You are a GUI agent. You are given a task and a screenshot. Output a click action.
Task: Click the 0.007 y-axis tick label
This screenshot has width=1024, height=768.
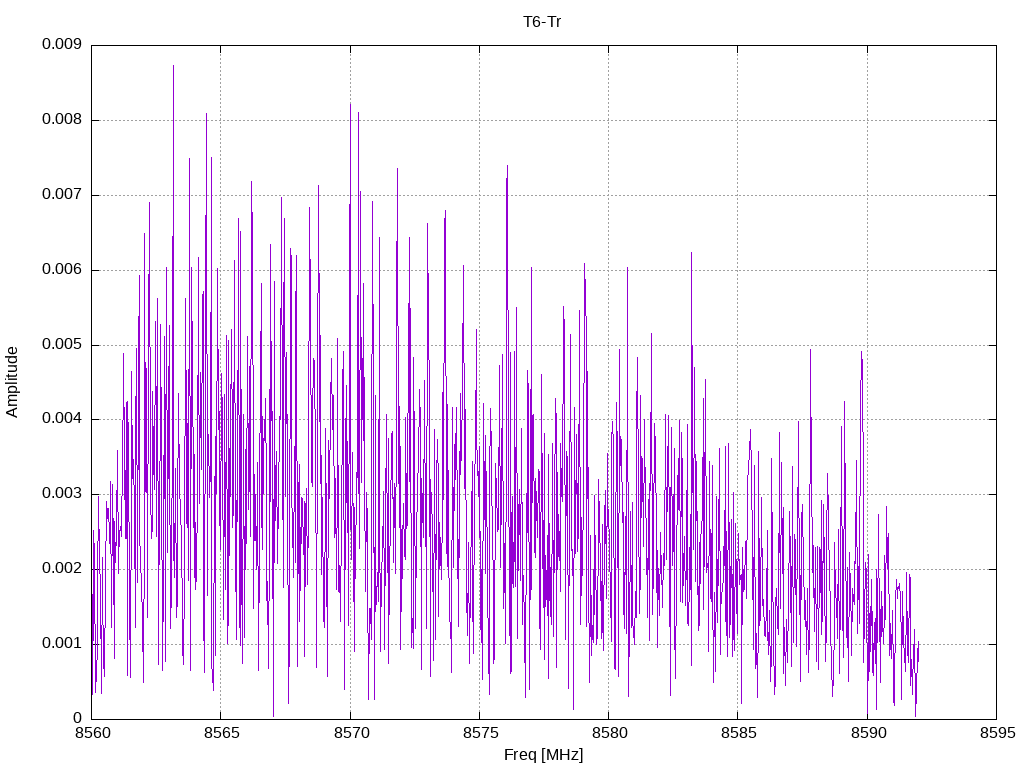(62, 194)
